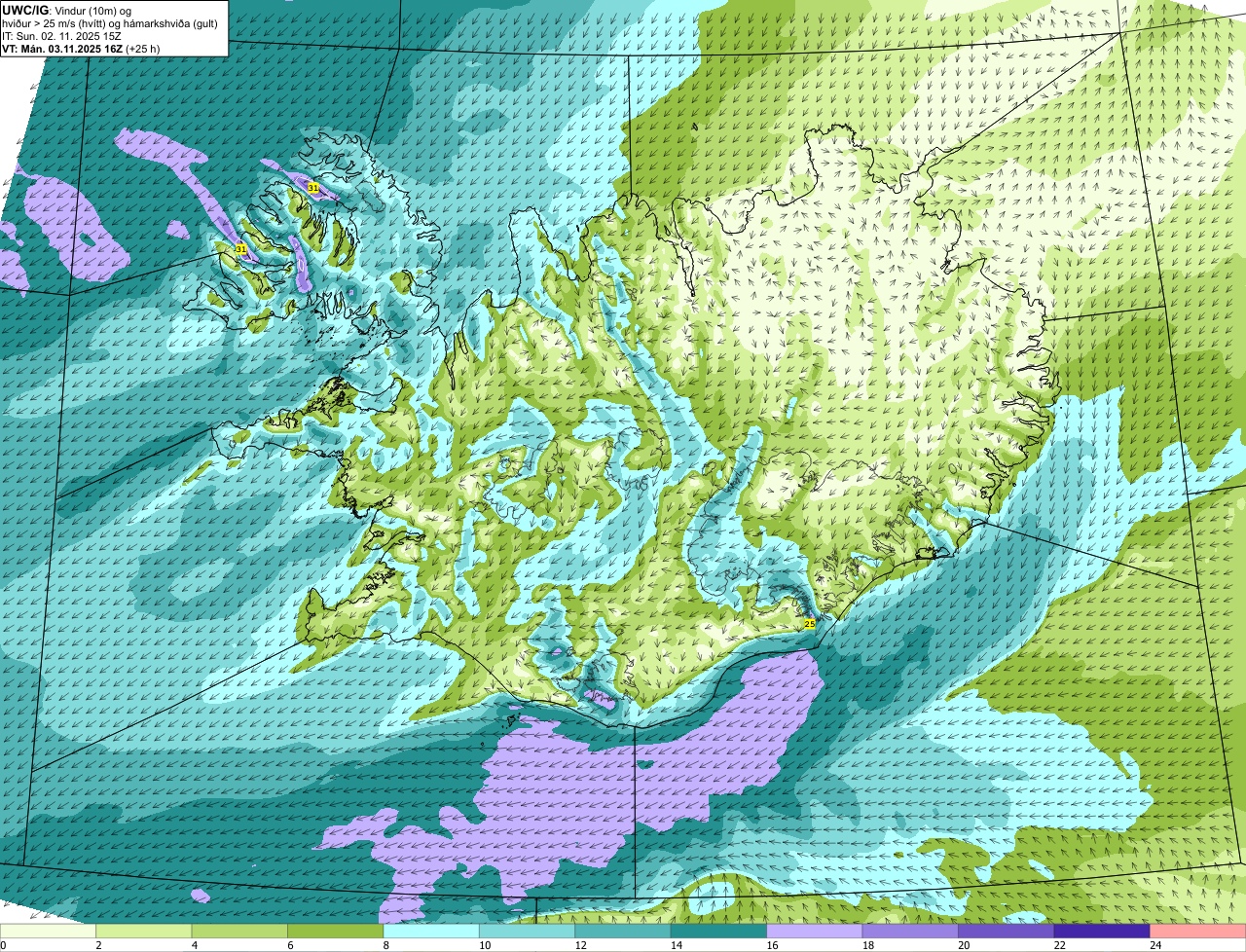Click the northern Westfjords yellow 31 gust marker

point(312,187)
